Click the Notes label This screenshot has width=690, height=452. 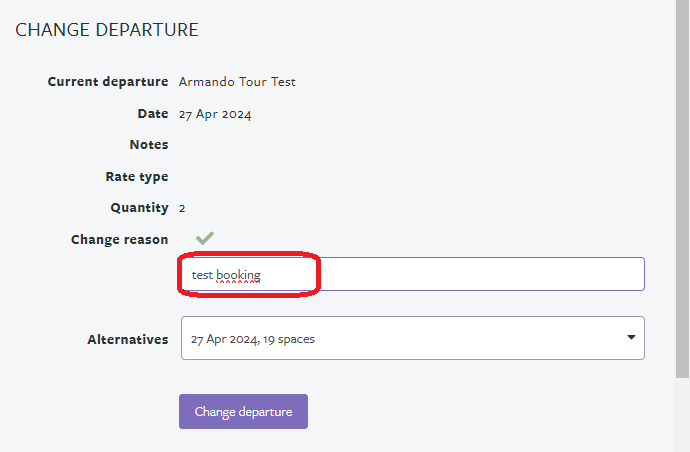[149, 145]
